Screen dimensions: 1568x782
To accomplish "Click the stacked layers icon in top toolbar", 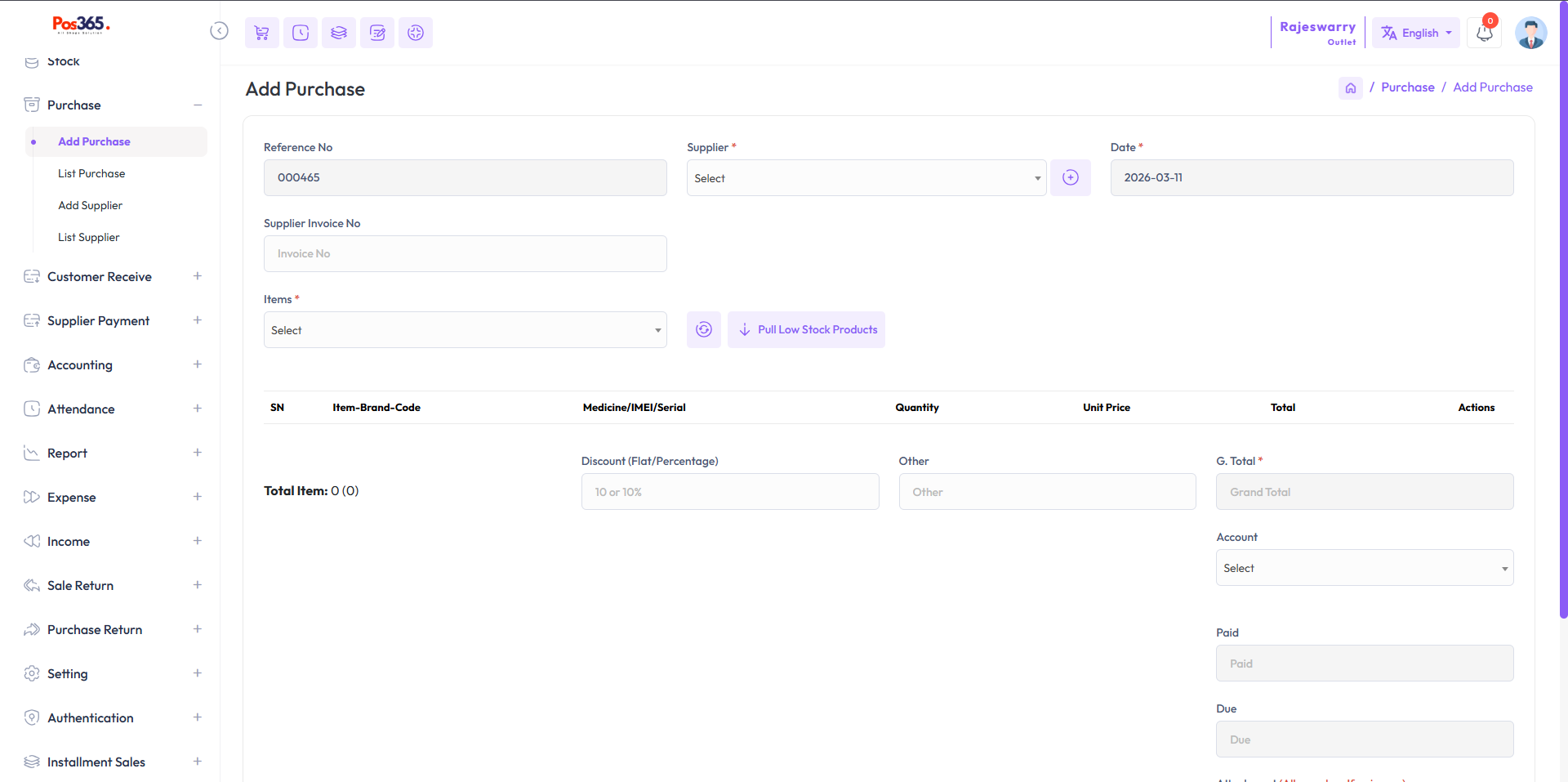I will click(339, 33).
